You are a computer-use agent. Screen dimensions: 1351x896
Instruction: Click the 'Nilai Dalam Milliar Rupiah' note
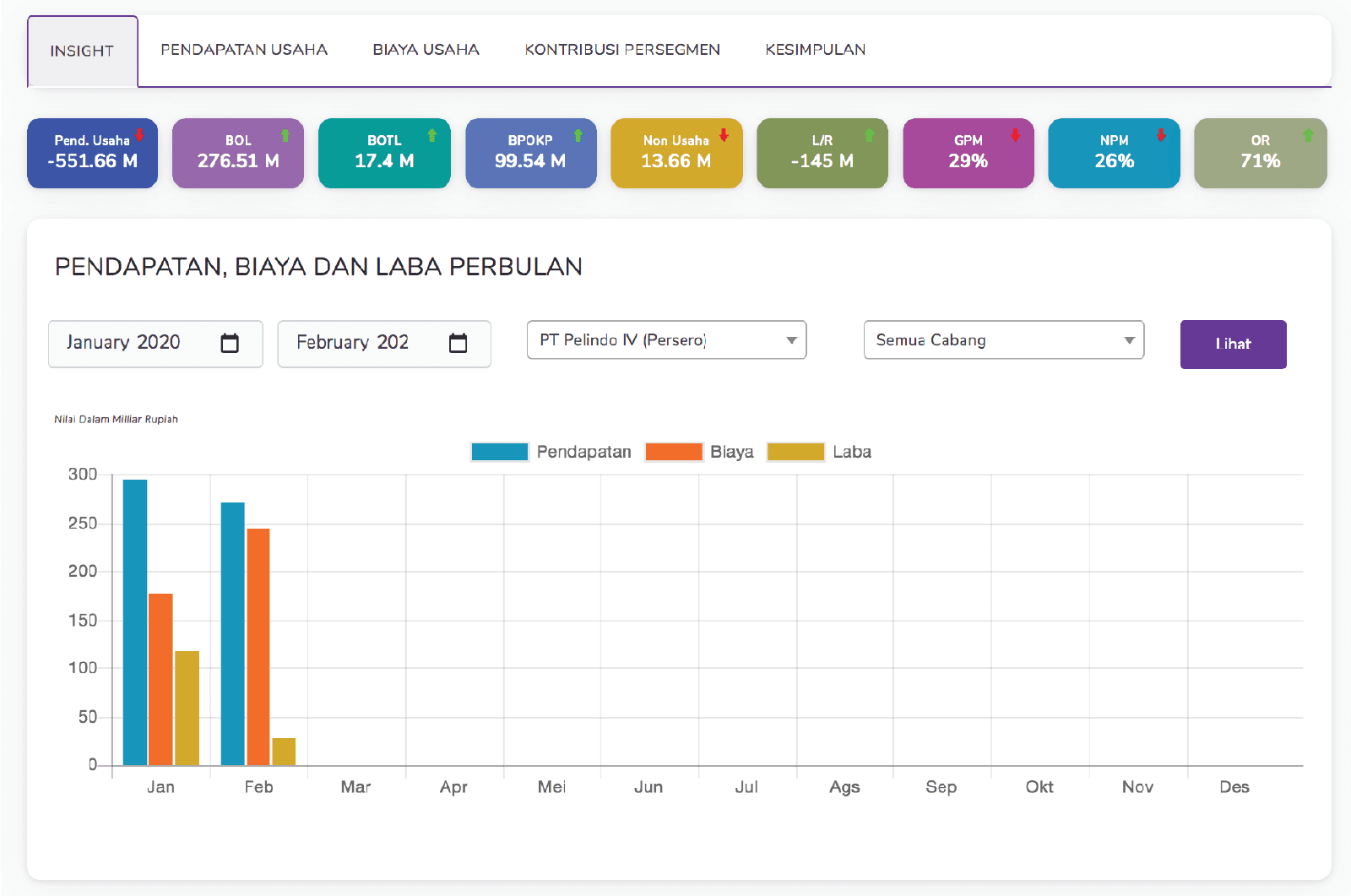[x=117, y=419]
